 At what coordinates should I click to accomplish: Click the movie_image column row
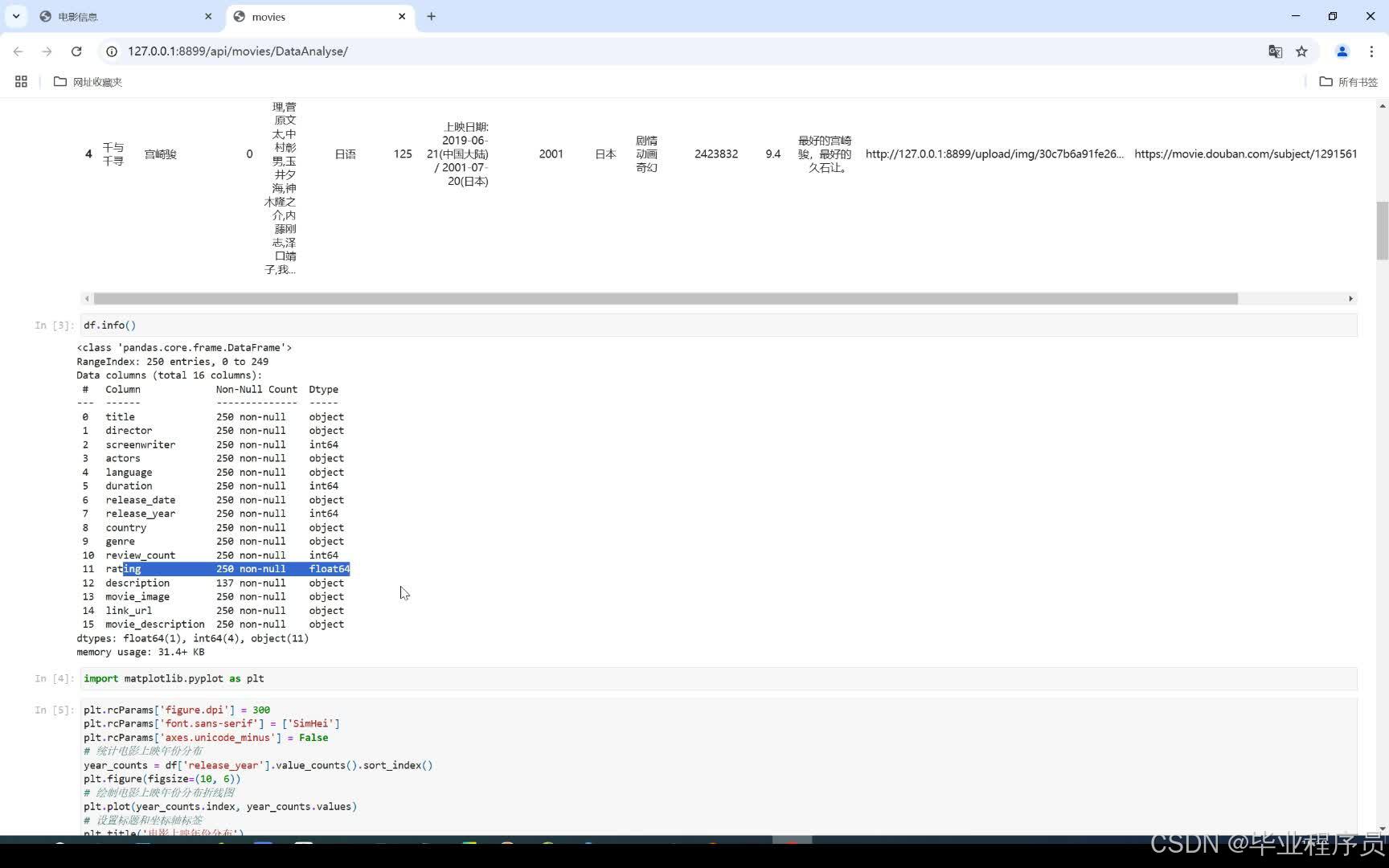coord(213,596)
